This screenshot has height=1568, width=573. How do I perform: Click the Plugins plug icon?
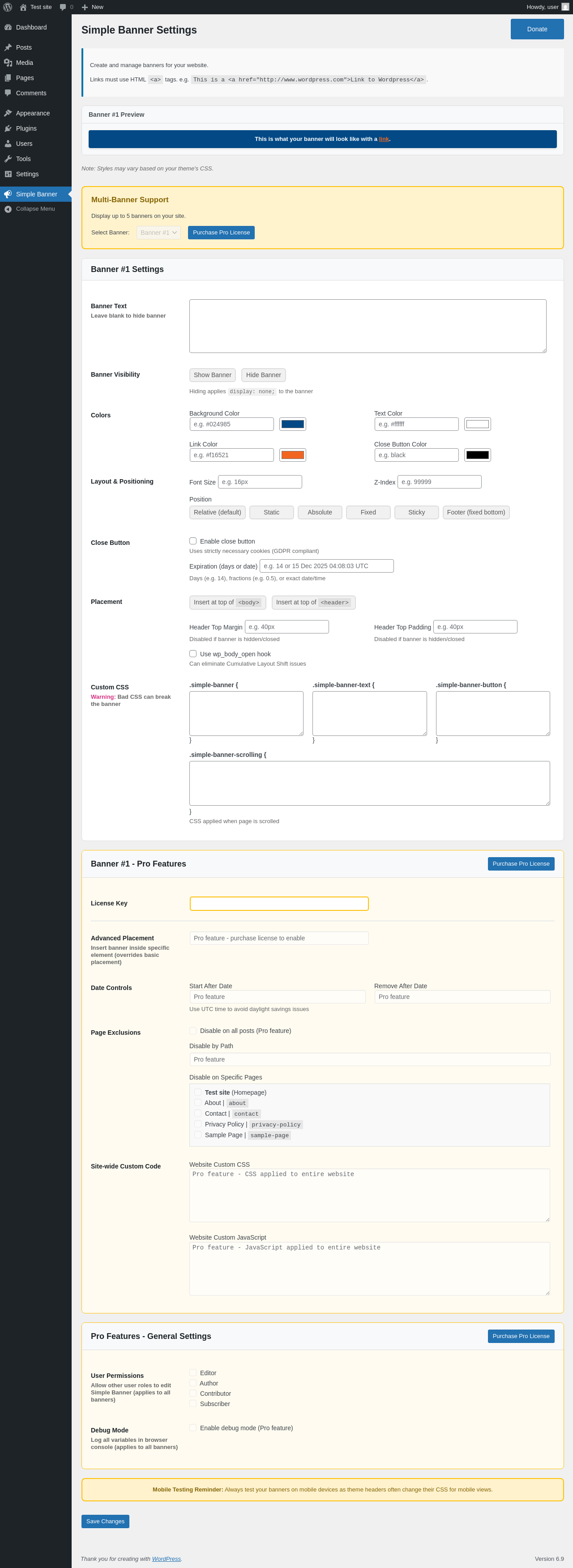click(8, 128)
